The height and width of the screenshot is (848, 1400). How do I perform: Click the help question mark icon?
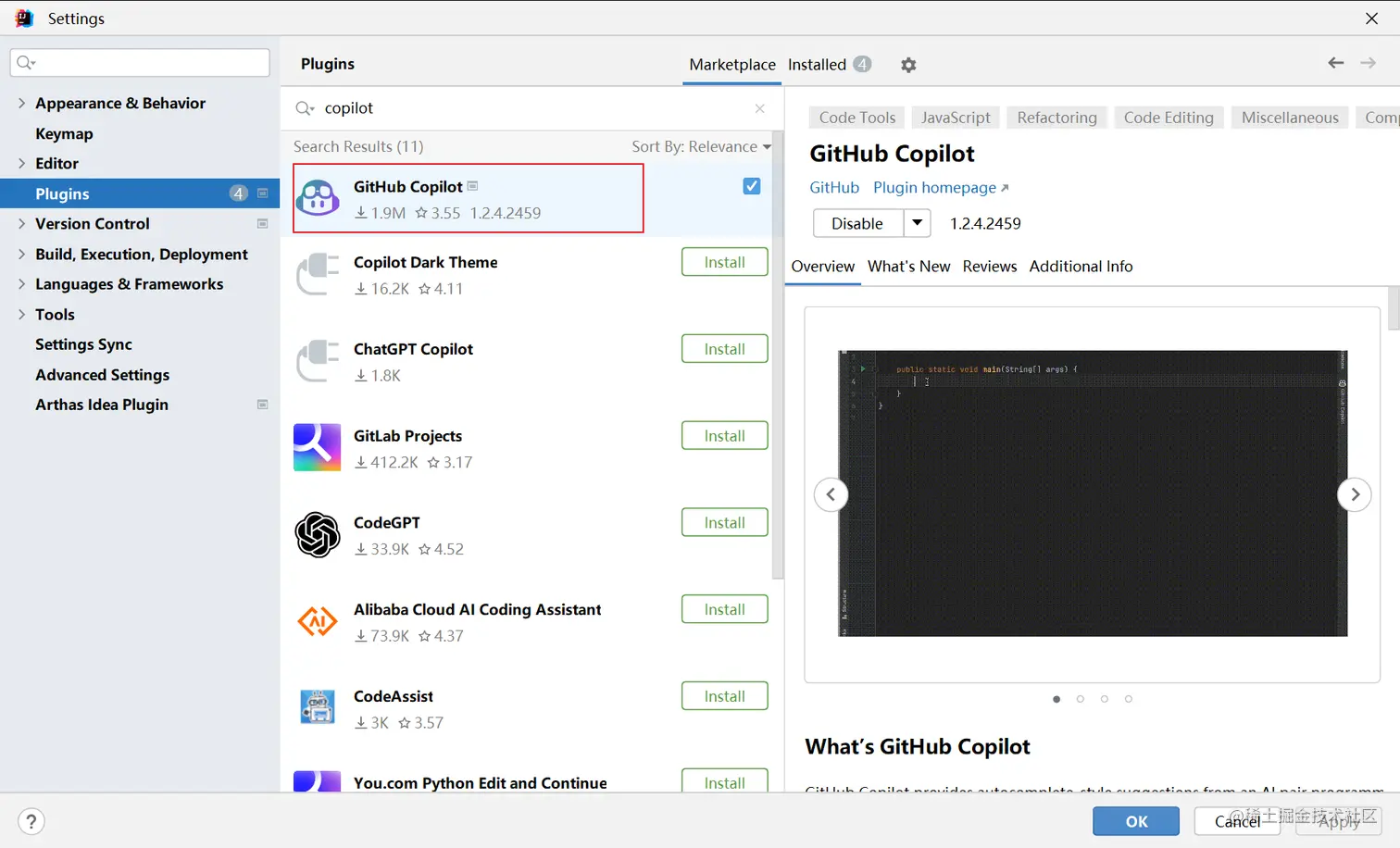pyautogui.click(x=31, y=820)
